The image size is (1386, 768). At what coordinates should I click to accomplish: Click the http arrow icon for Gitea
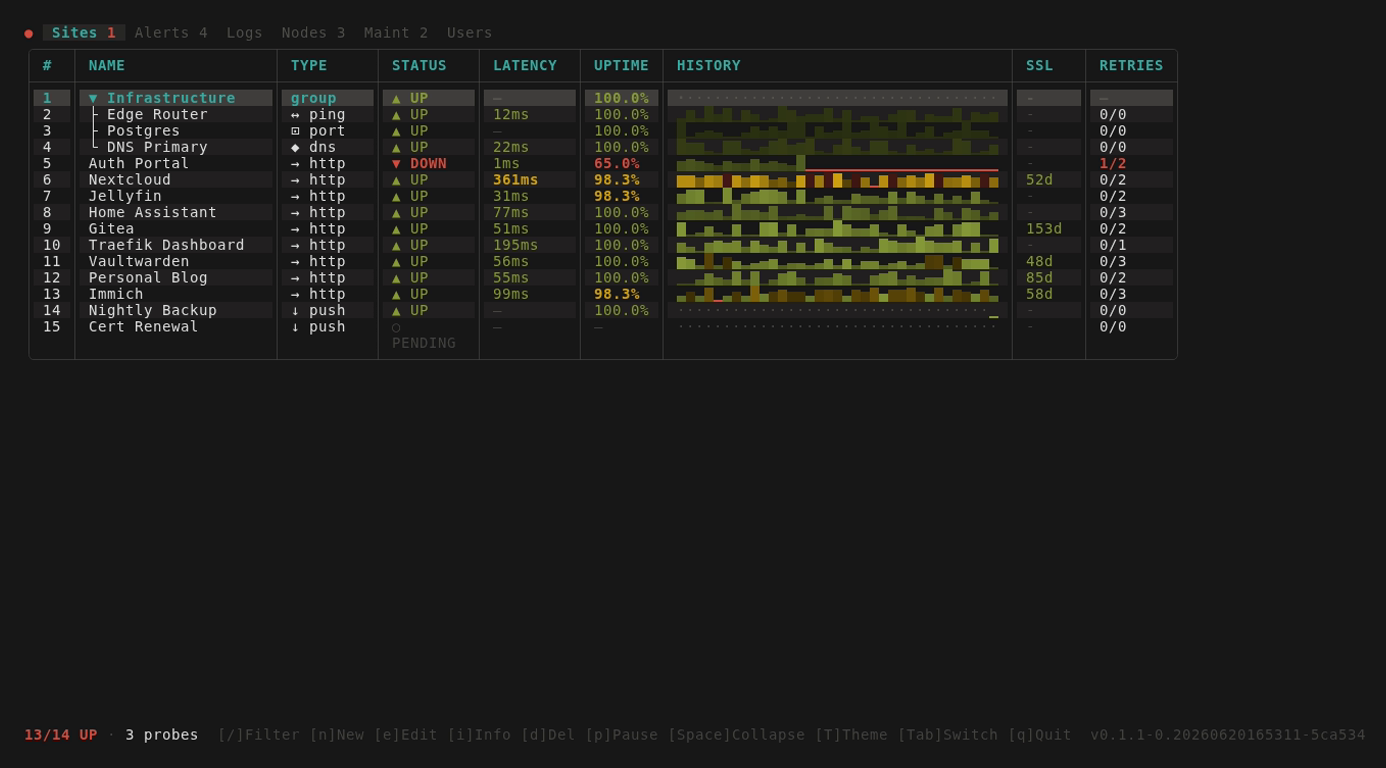(295, 229)
